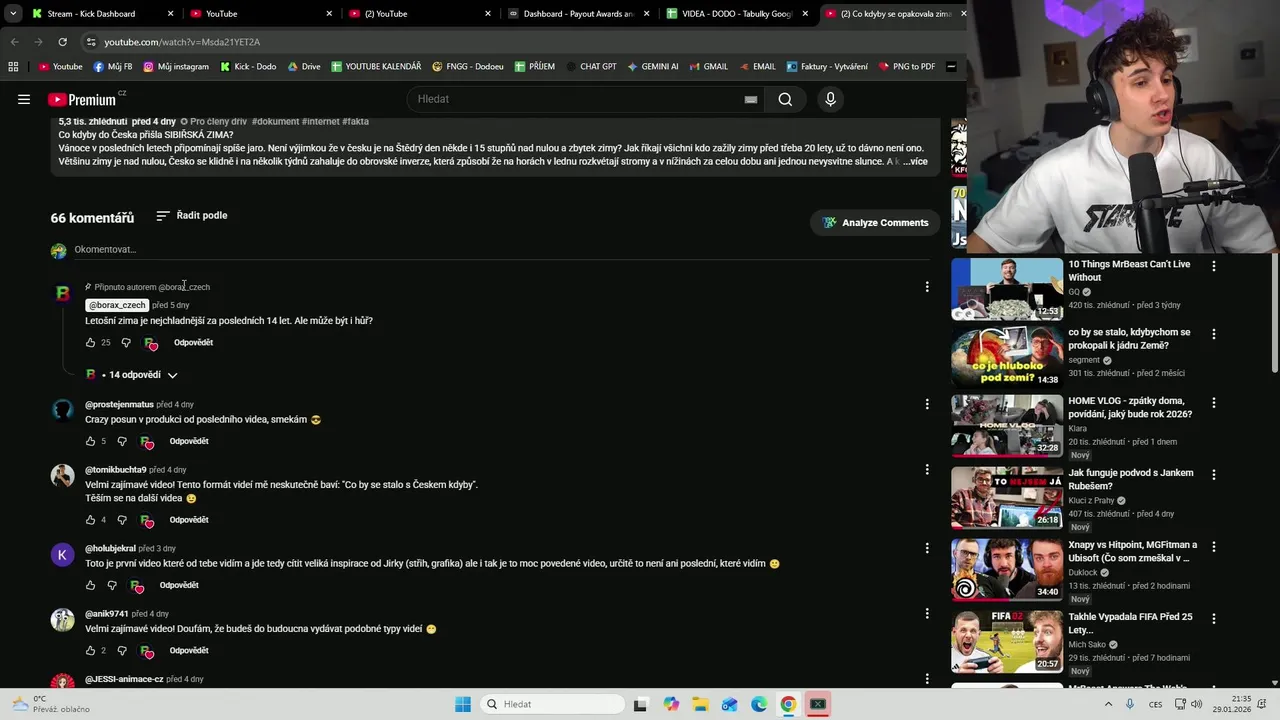Like the @prostejenmatus comment
This screenshot has width=1280, height=720.
pyautogui.click(x=90, y=441)
